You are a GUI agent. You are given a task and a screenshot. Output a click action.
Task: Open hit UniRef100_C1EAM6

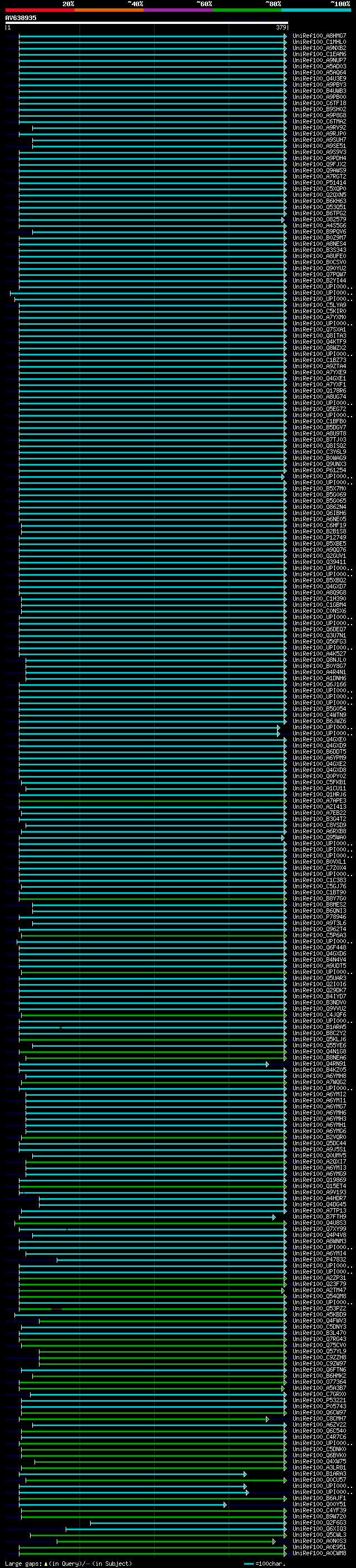pyautogui.click(x=319, y=54)
